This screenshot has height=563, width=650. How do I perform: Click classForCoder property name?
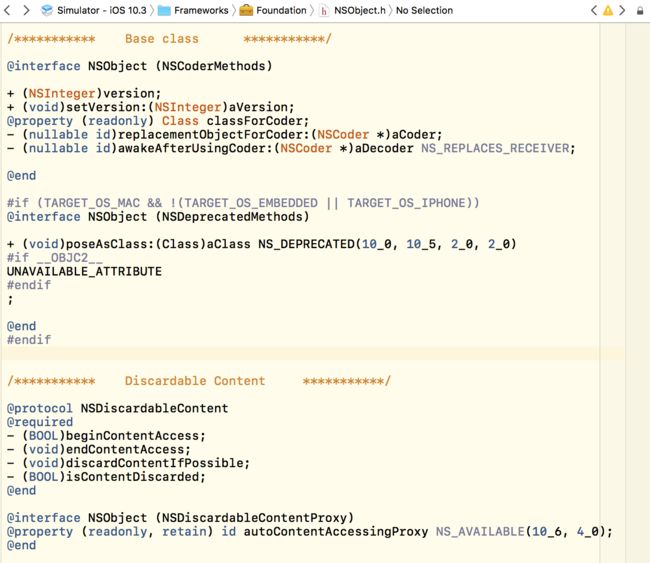(x=257, y=121)
